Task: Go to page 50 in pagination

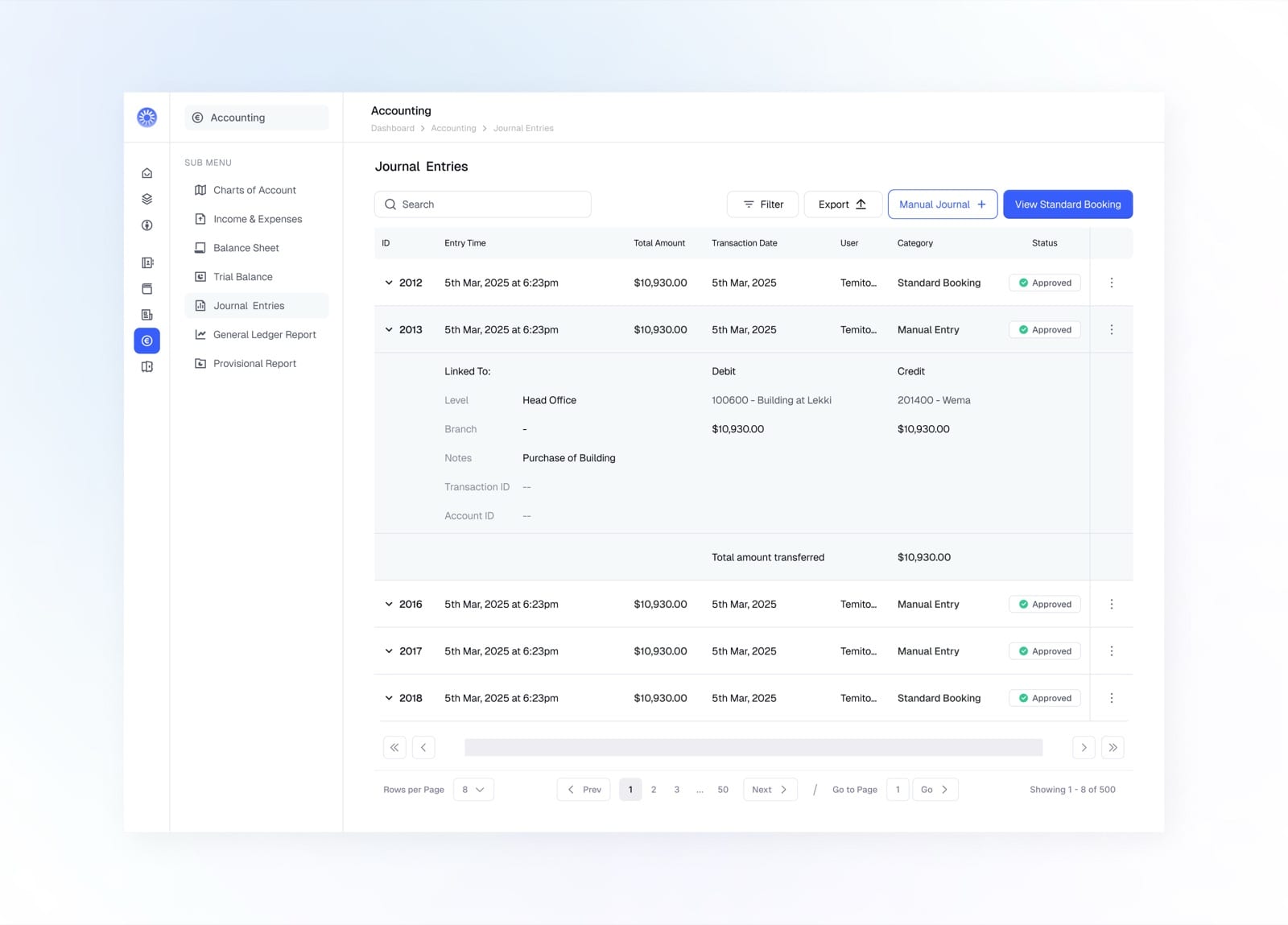Action: (723, 790)
